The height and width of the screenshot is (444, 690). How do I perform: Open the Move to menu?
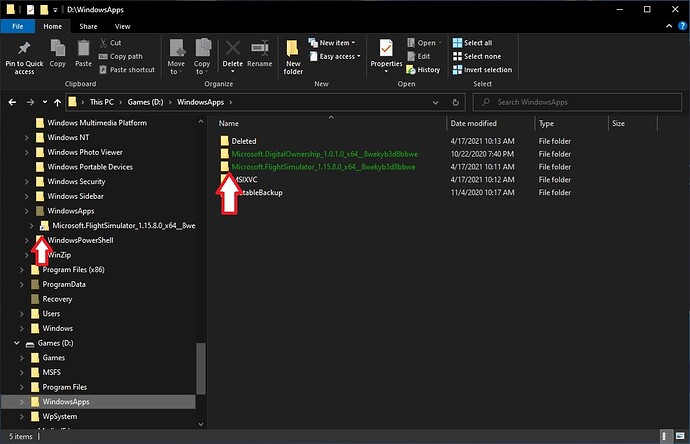(176, 57)
